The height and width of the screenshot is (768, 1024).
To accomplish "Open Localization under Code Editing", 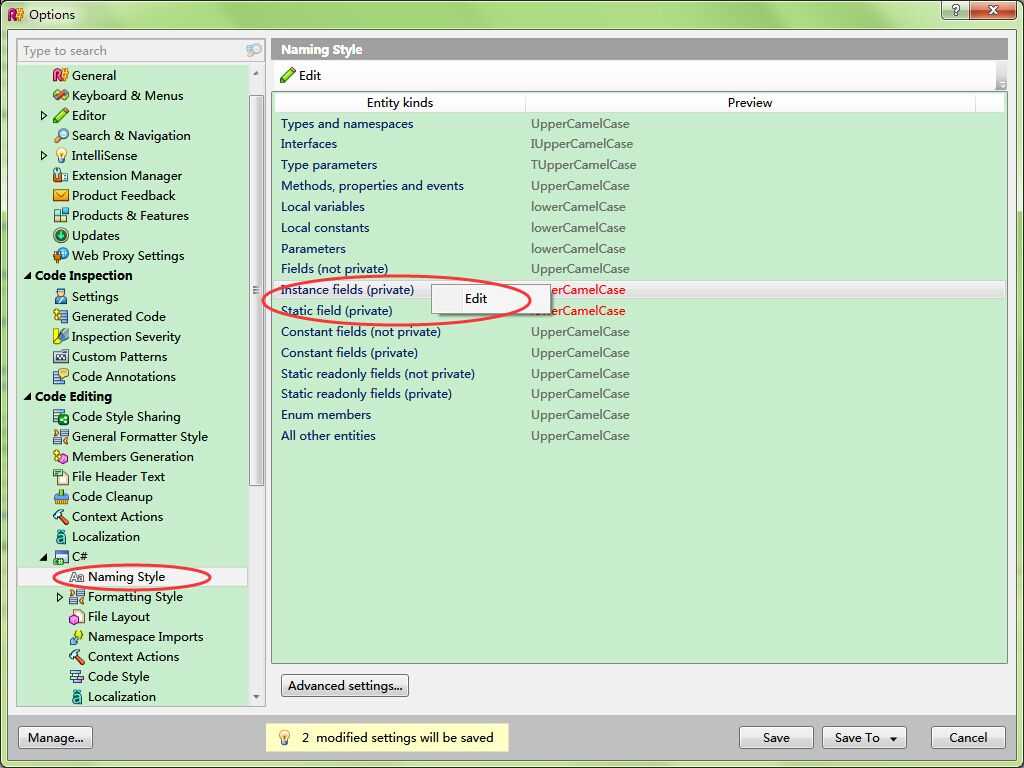I will pos(106,537).
